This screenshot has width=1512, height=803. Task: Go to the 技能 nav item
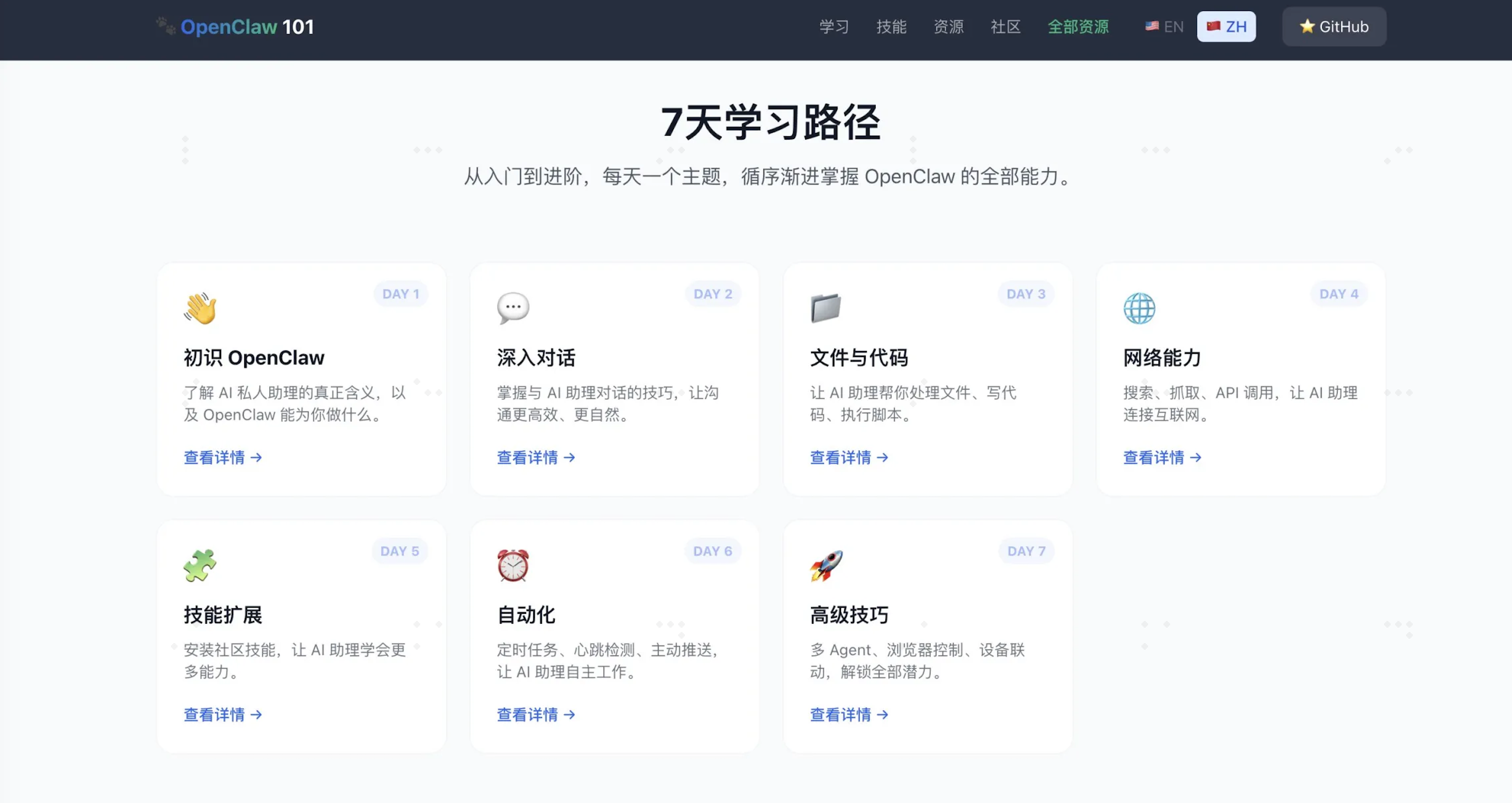click(891, 26)
